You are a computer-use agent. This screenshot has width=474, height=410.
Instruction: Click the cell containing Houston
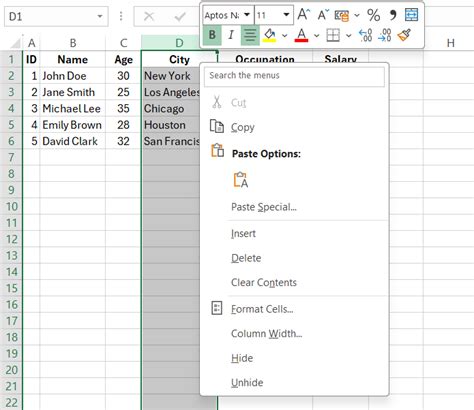[171, 125]
